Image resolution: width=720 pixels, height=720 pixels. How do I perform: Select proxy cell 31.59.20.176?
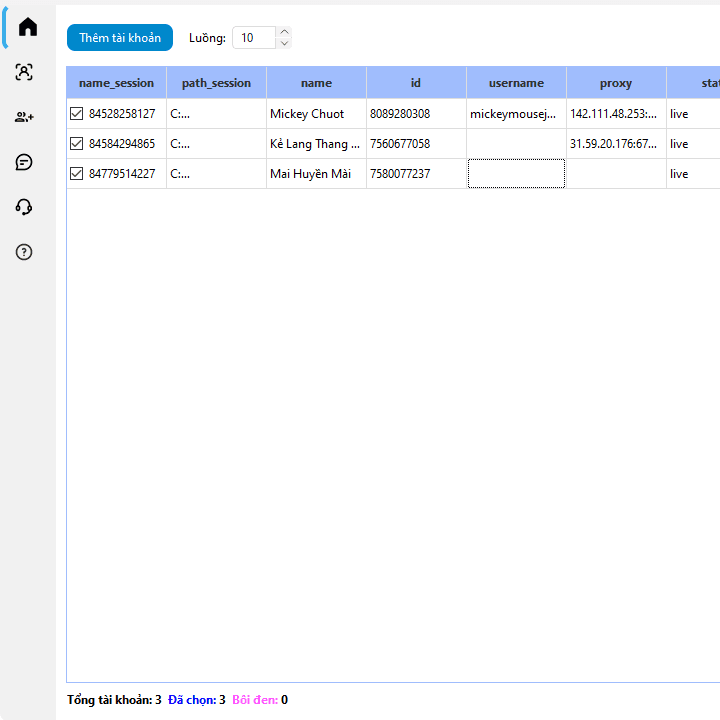pos(615,144)
